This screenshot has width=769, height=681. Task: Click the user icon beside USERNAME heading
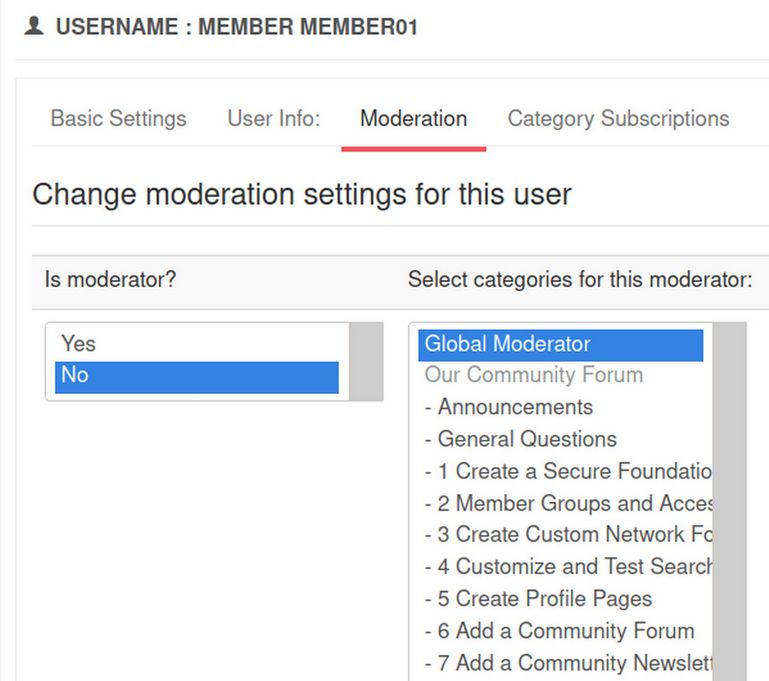tap(34, 27)
